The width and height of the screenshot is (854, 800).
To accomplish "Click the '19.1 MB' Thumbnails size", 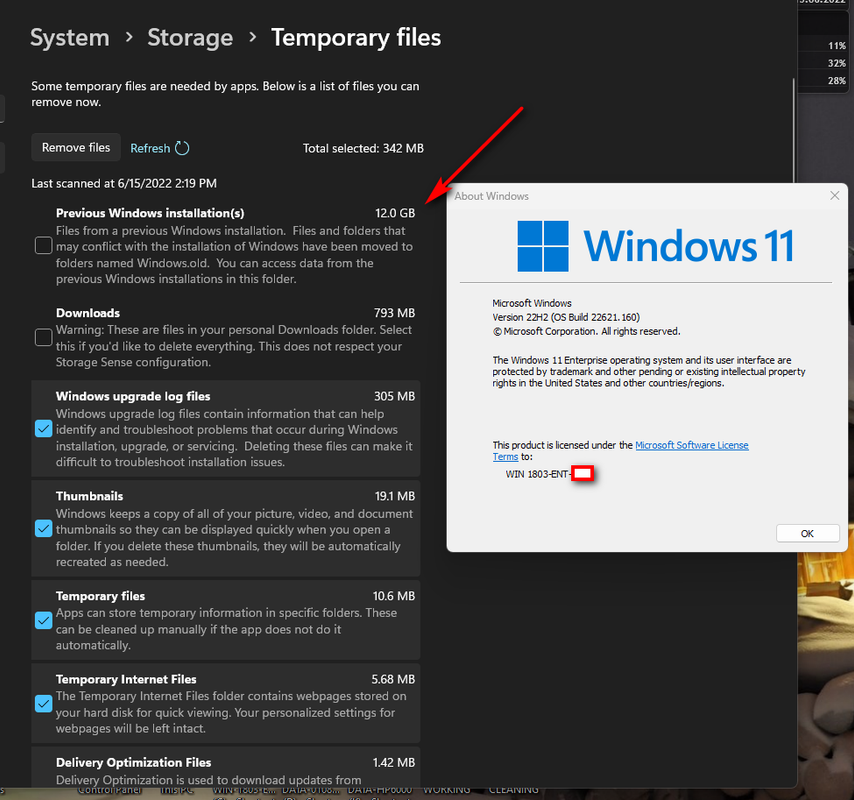I will 395,496.
